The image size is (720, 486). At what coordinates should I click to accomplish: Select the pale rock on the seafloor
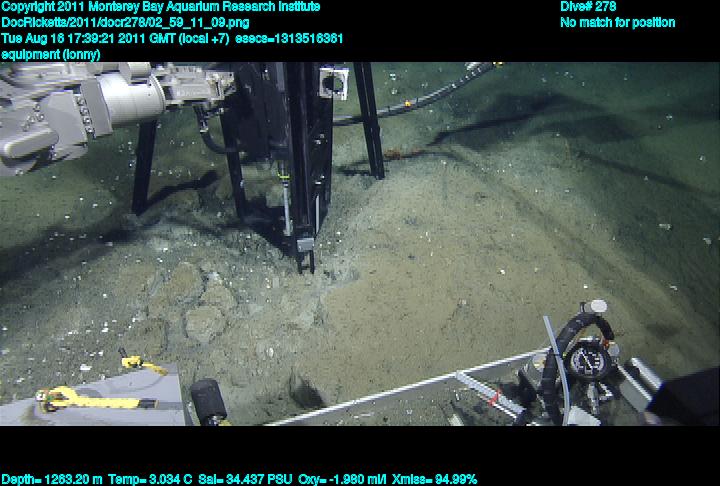(x=203, y=322)
